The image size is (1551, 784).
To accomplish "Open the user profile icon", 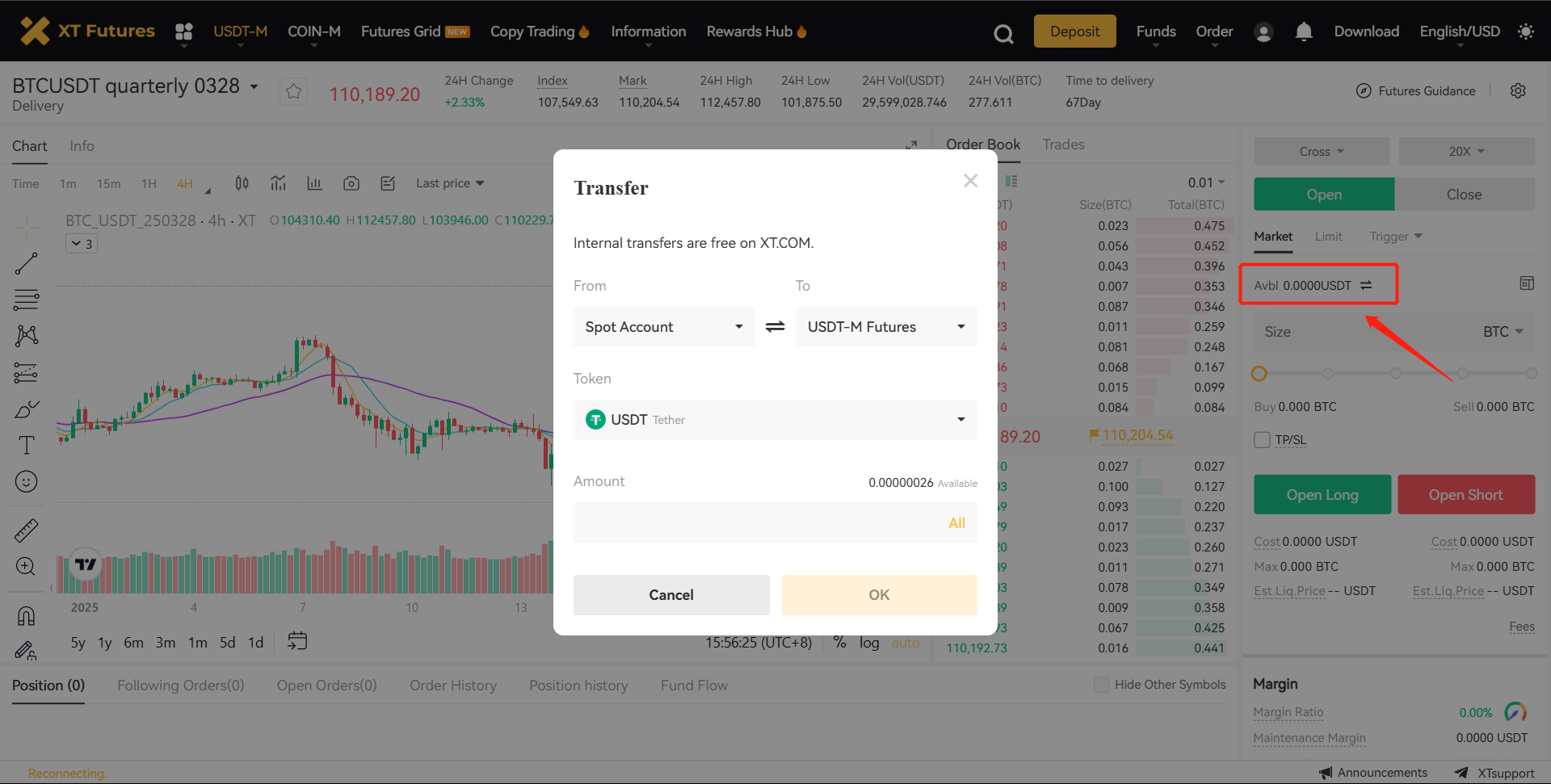I will pos(1263,31).
